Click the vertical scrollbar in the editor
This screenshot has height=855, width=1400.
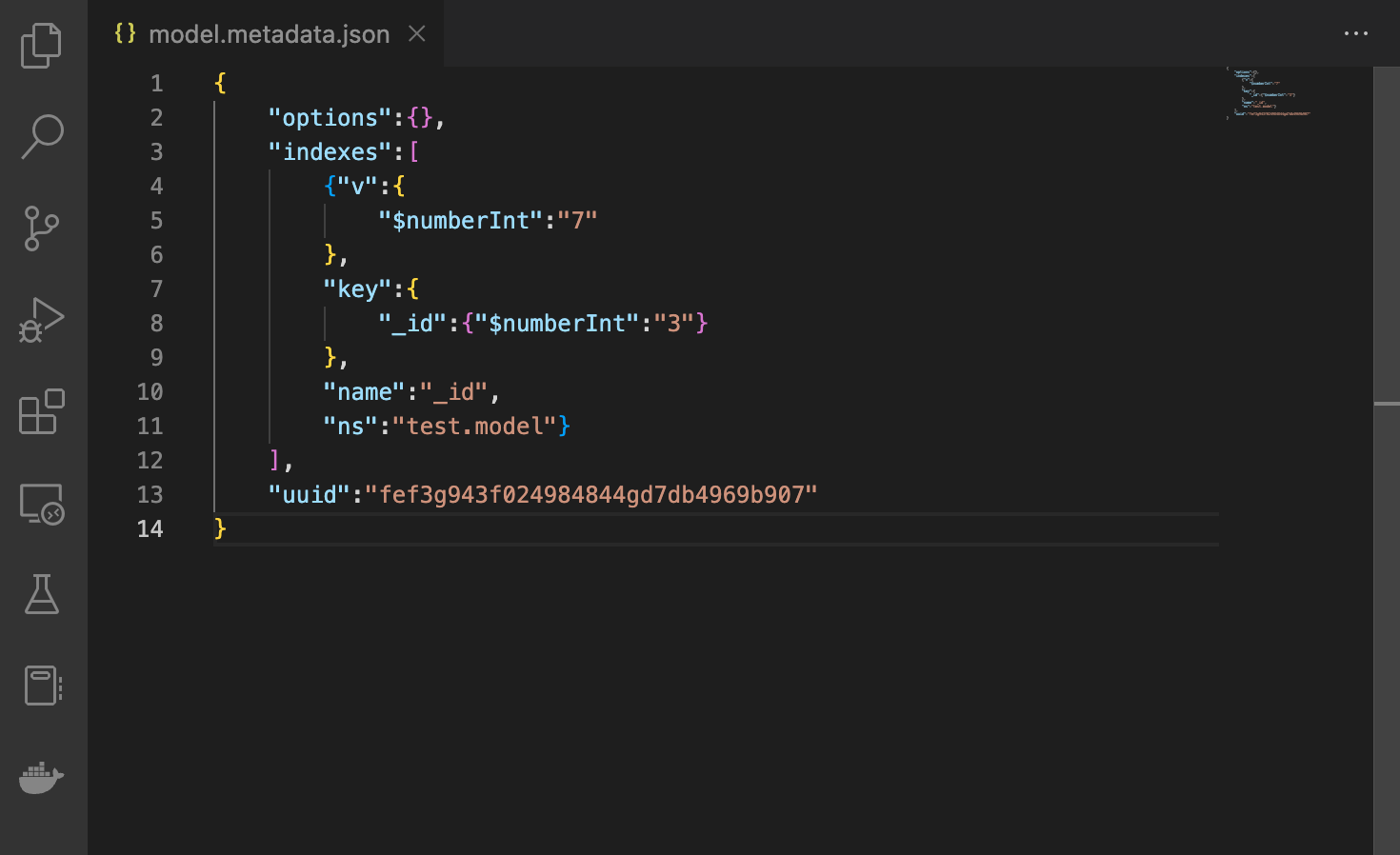[1387, 461]
